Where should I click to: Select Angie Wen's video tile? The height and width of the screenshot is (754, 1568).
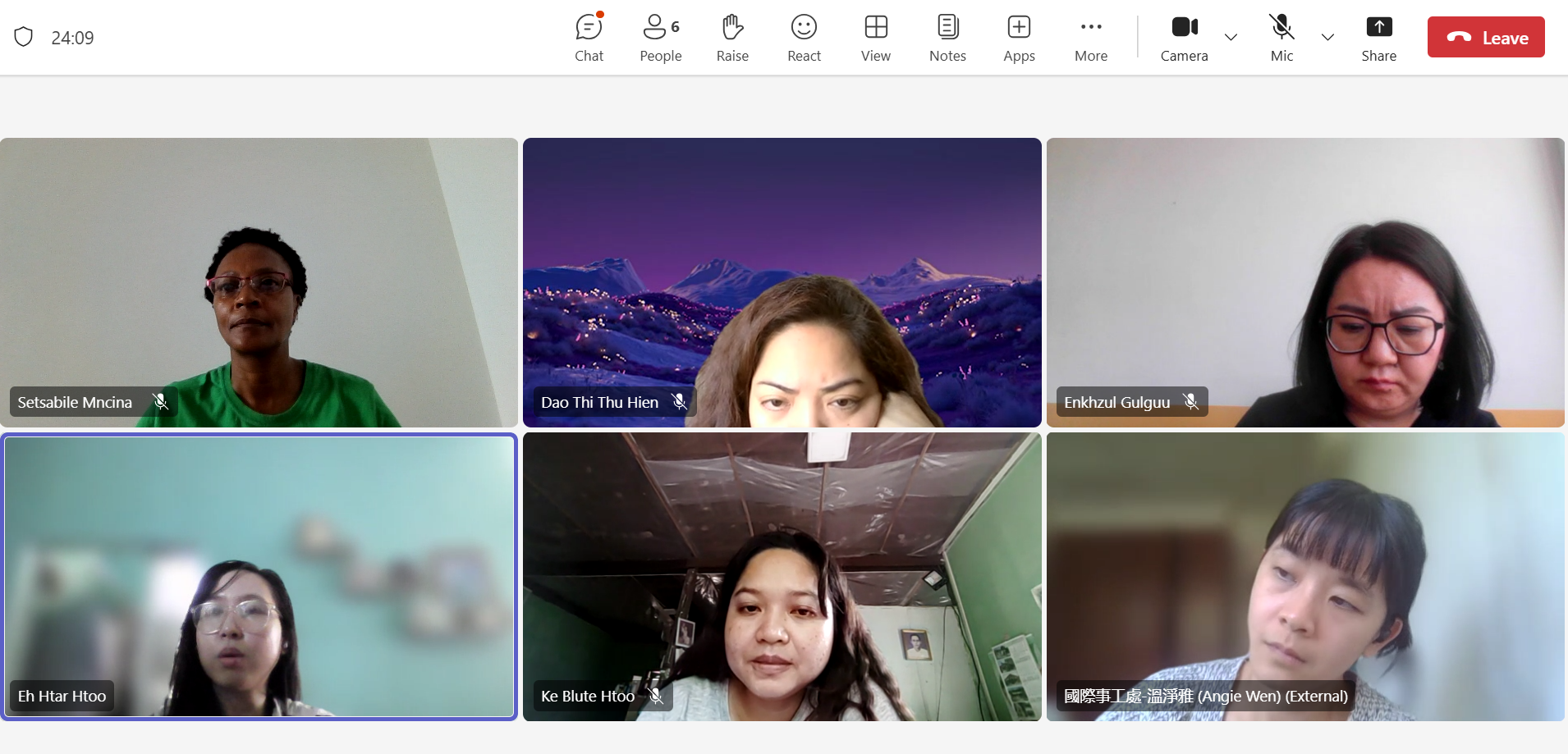(x=1305, y=577)
